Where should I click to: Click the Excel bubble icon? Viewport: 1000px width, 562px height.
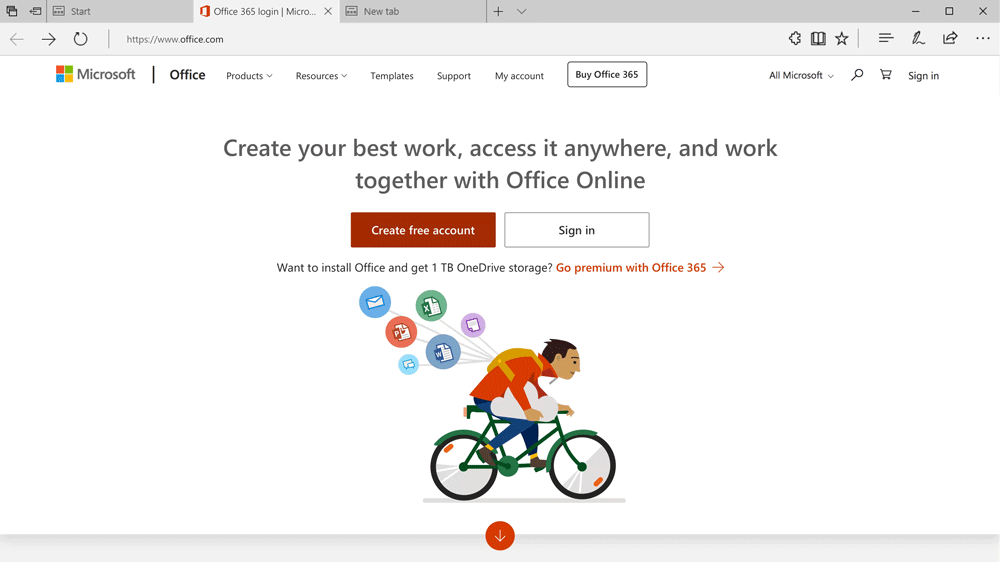pos(431,306)
